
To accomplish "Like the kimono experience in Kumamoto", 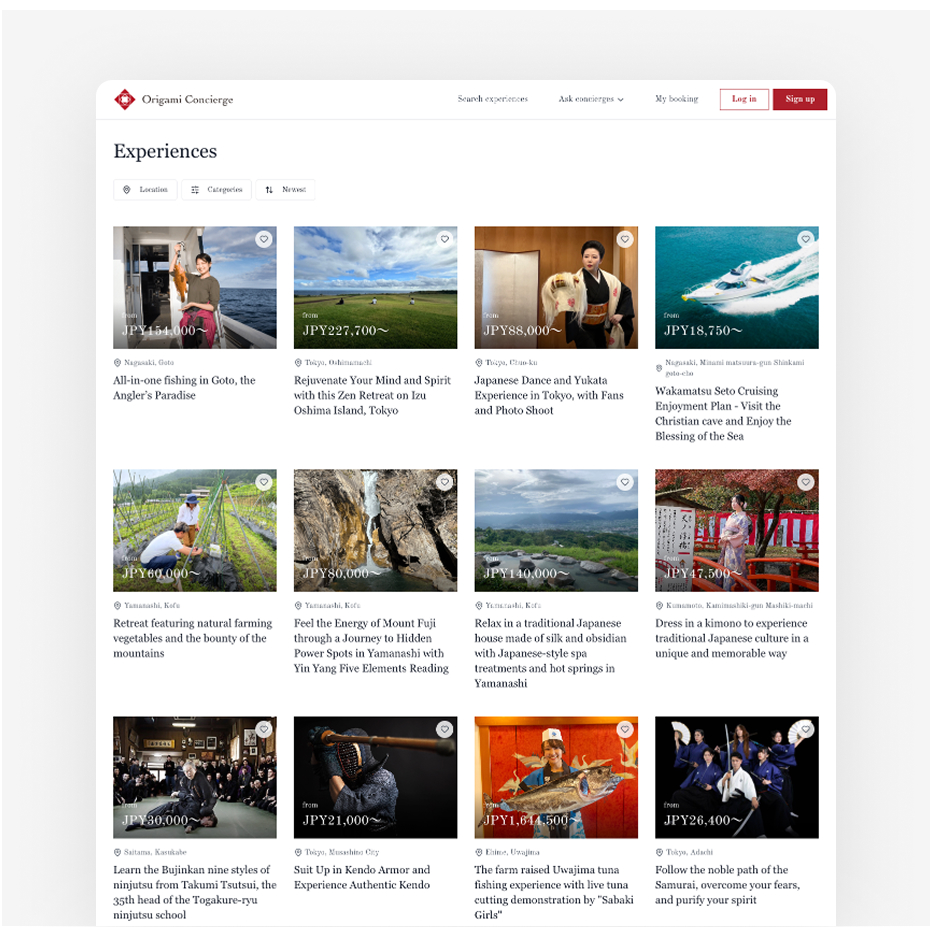I will click(805, 482).
